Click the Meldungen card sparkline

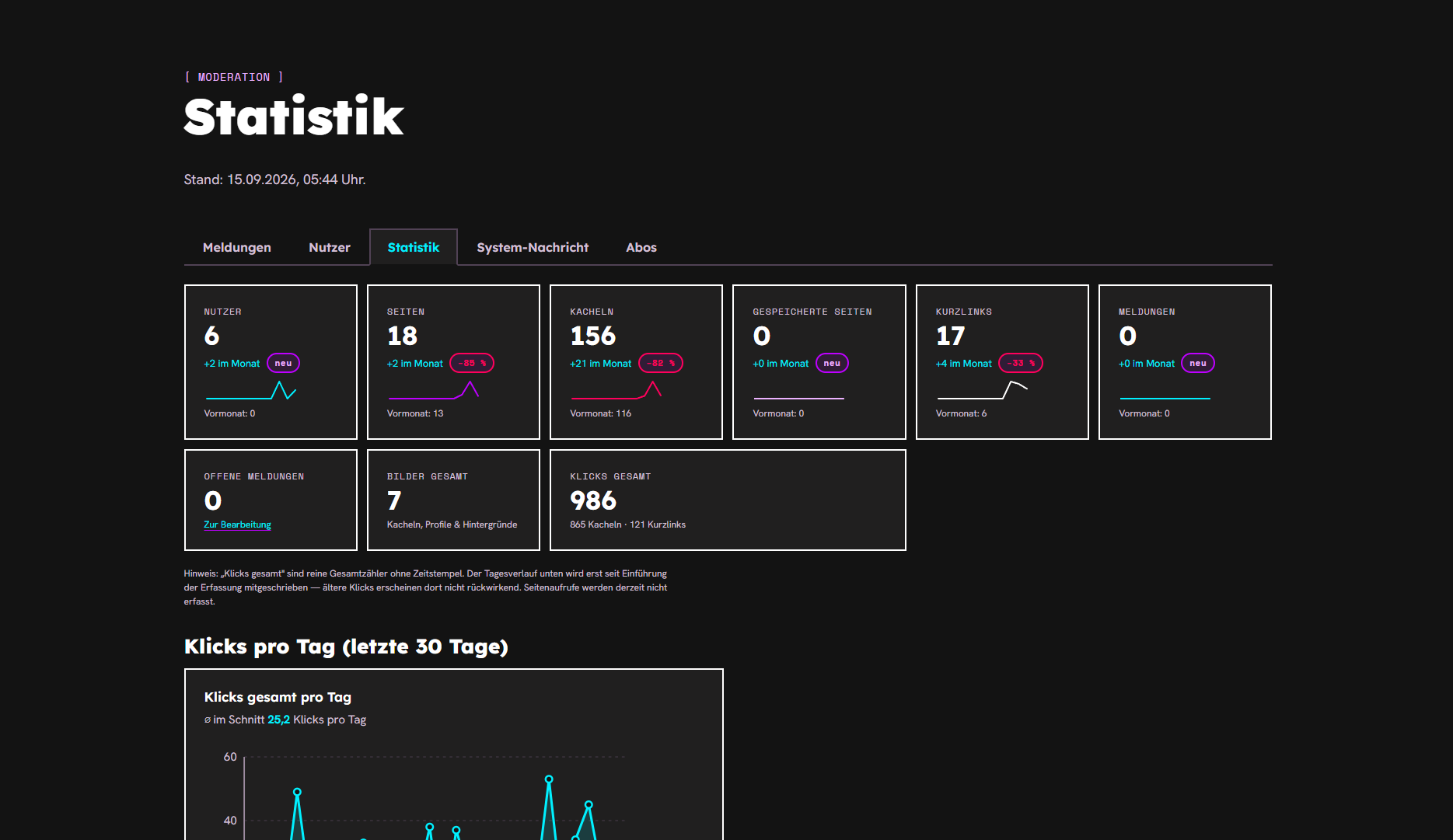[1165, 398]
